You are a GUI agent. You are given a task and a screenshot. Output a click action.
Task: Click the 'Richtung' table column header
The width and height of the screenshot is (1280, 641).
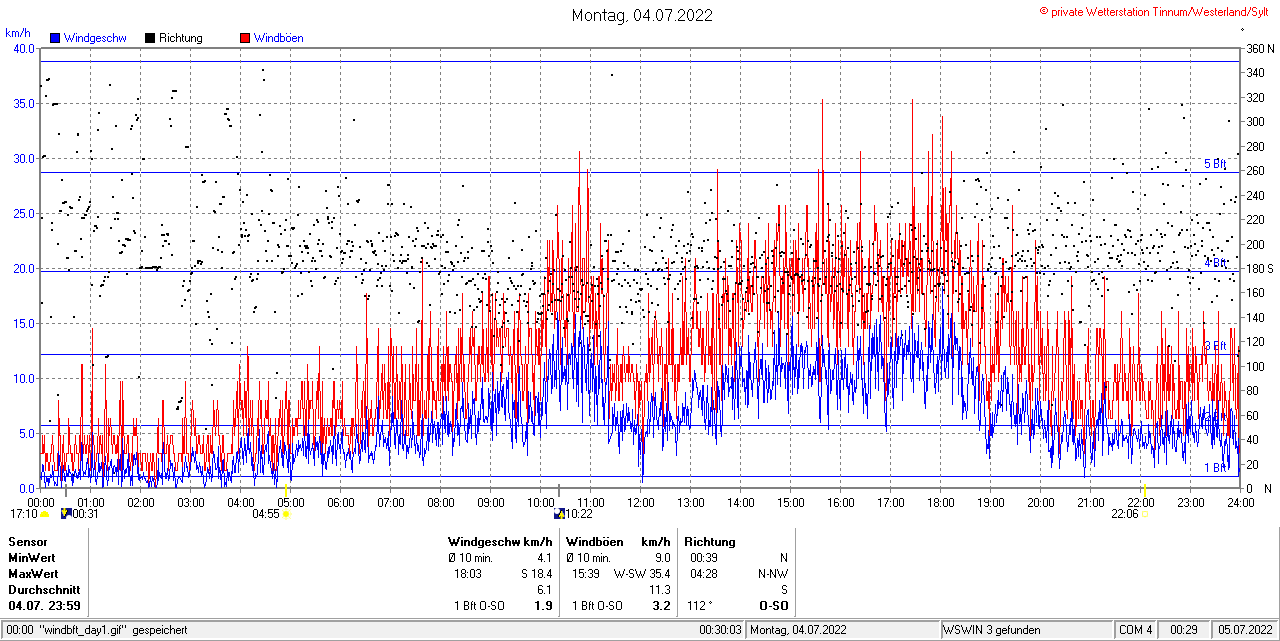[x=710, y=542]
